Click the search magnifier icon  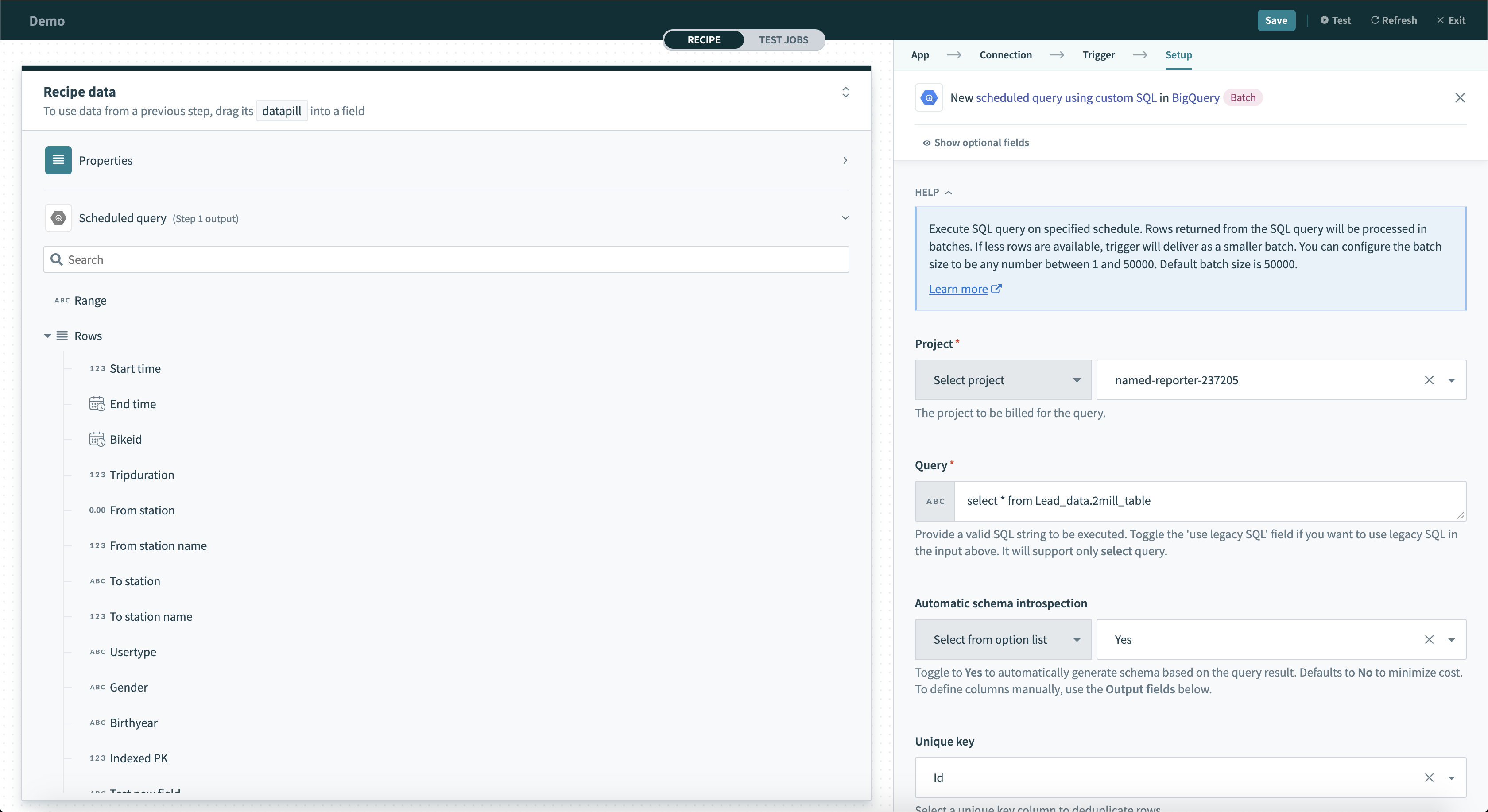click(x=56, y=259)
